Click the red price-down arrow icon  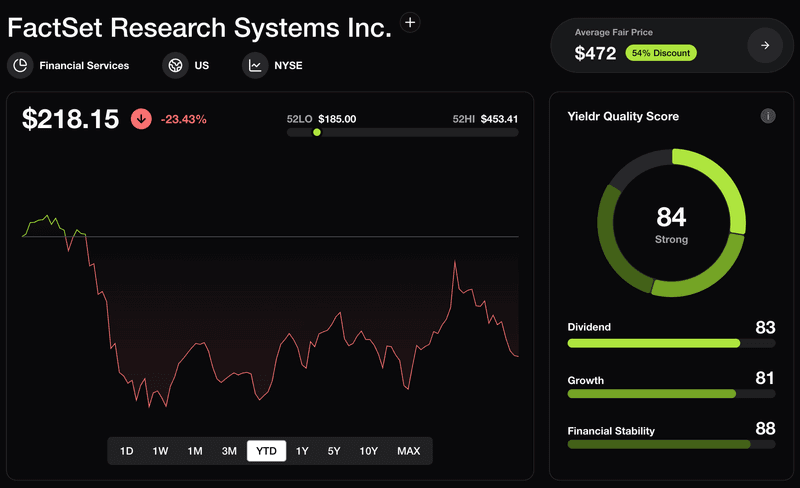pos(141,119)
